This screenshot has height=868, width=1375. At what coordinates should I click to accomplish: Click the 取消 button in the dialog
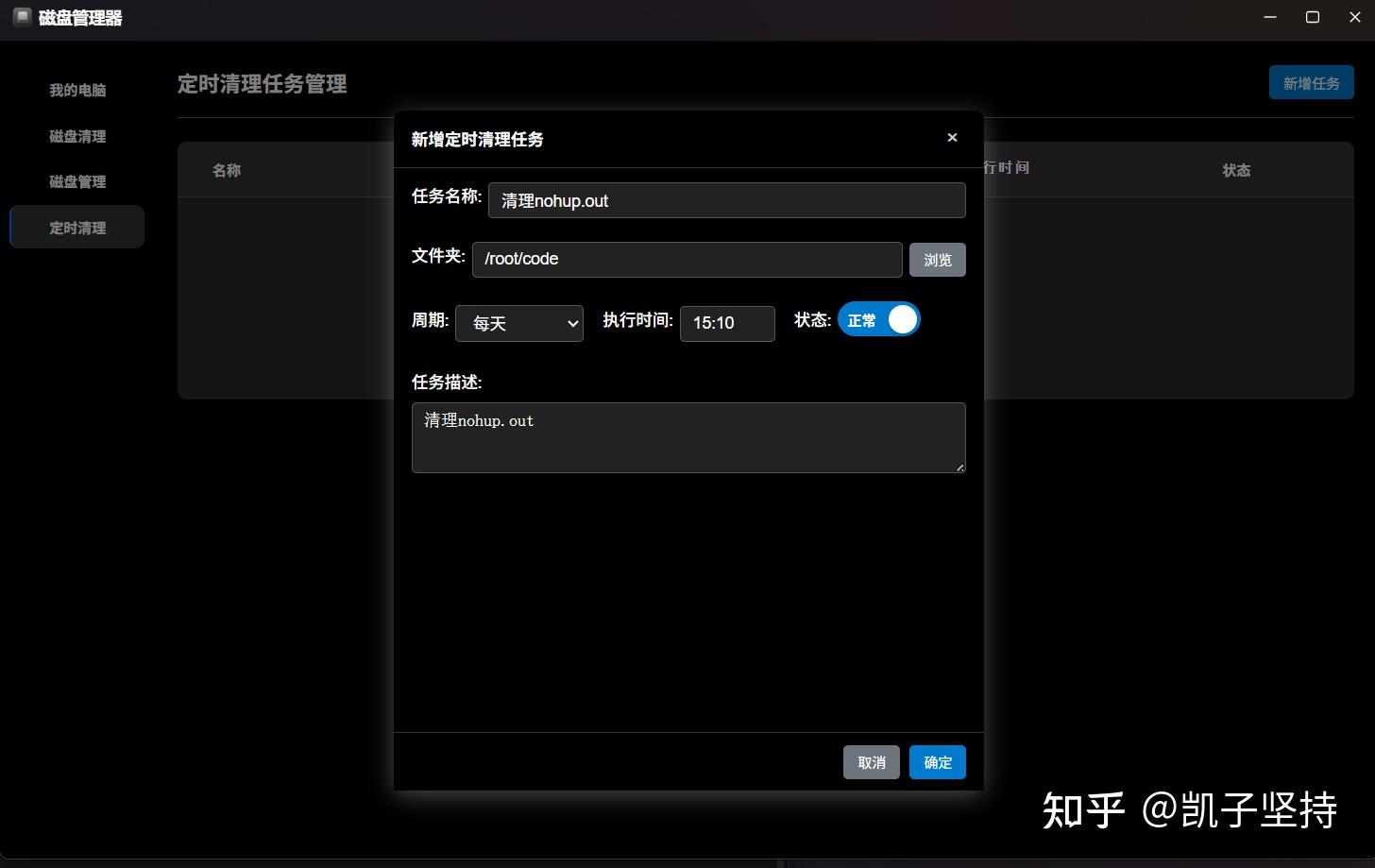[x=871, y=762]
